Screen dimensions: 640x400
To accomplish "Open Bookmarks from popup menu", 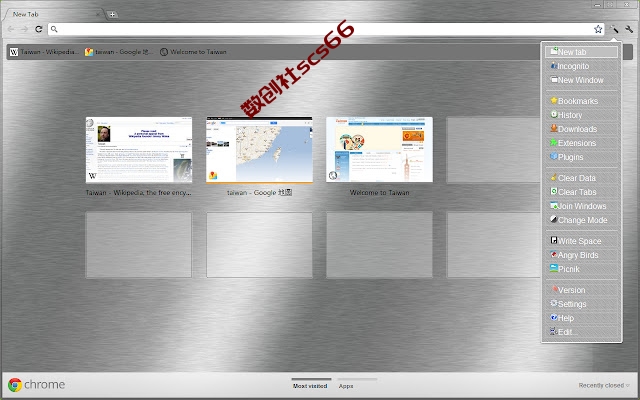I will click(581, 101).
